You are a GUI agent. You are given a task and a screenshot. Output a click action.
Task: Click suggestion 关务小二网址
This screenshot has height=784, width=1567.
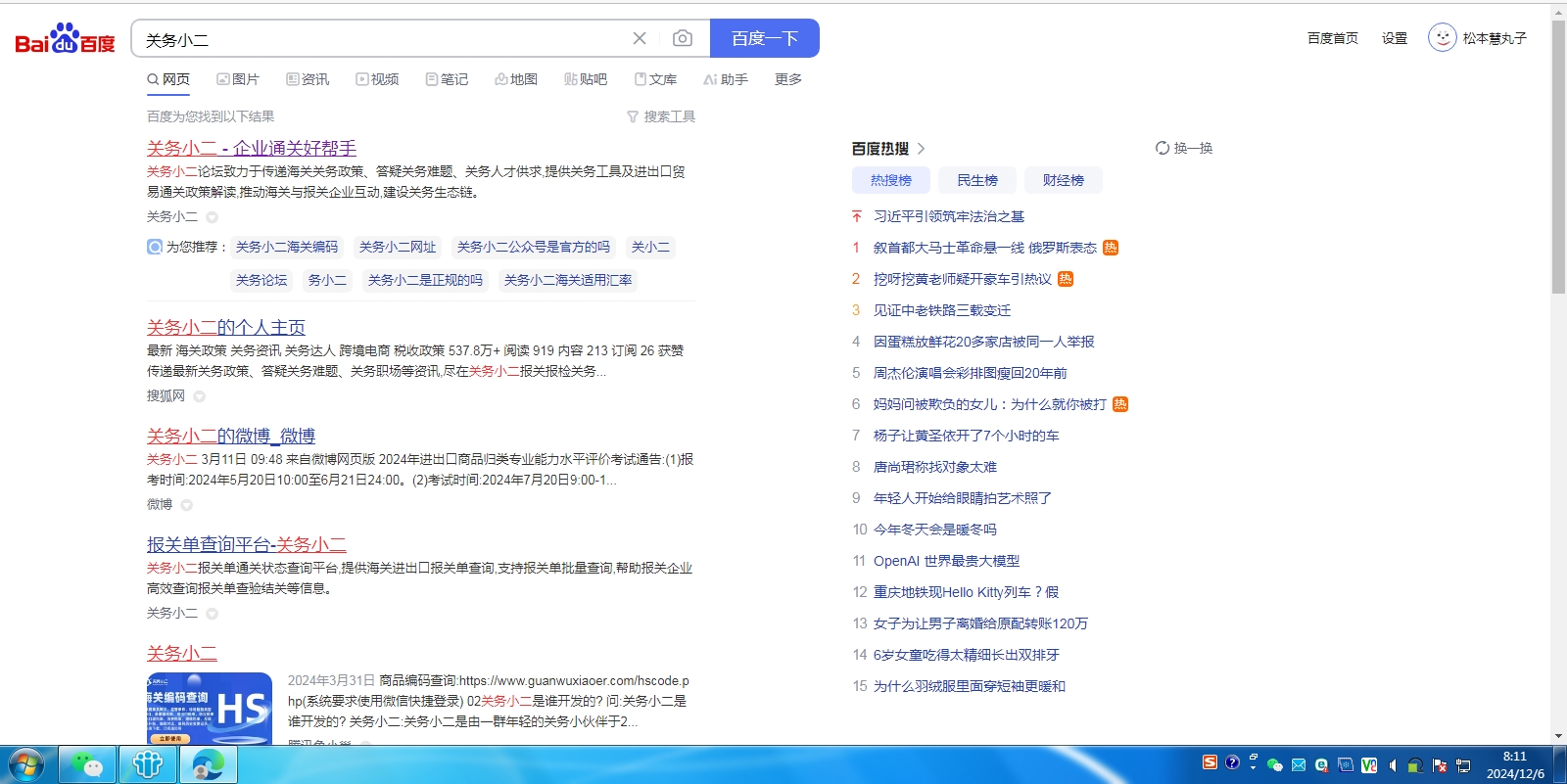398,247
